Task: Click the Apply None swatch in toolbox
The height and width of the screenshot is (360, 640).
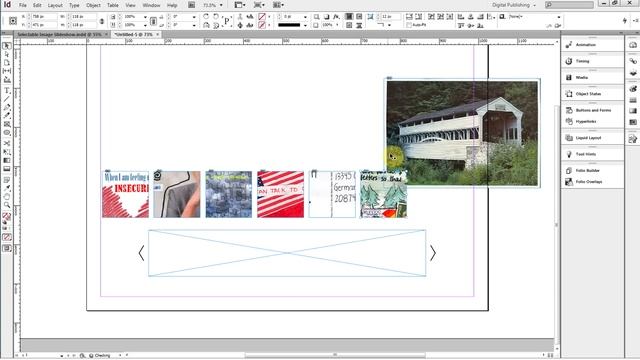Action: pos(7,237)
